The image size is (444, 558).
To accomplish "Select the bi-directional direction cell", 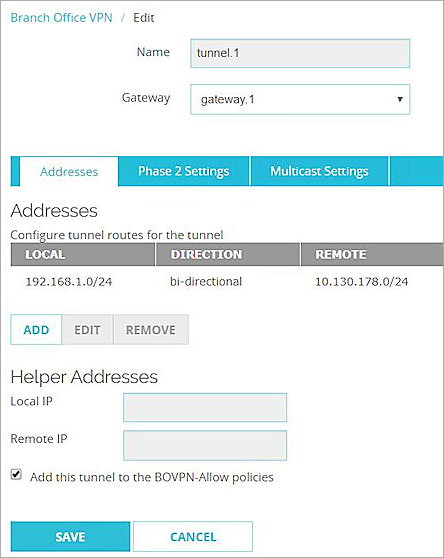I will click(206, 281).
